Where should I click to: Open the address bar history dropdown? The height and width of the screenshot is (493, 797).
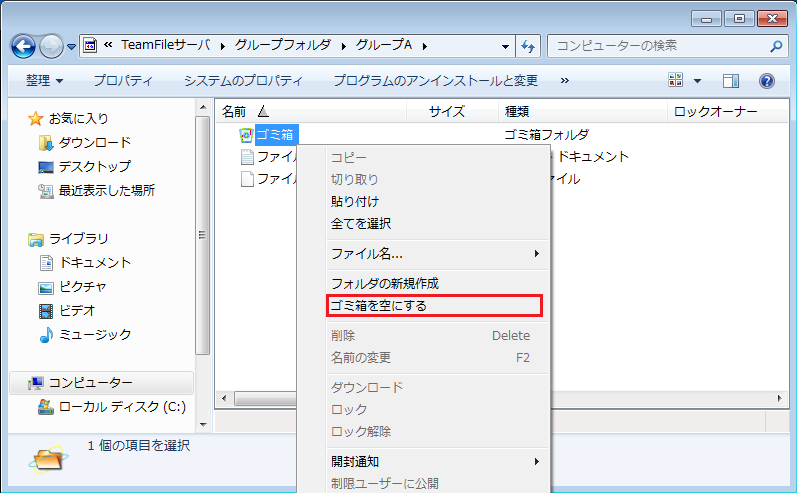[x=505, y=46]
